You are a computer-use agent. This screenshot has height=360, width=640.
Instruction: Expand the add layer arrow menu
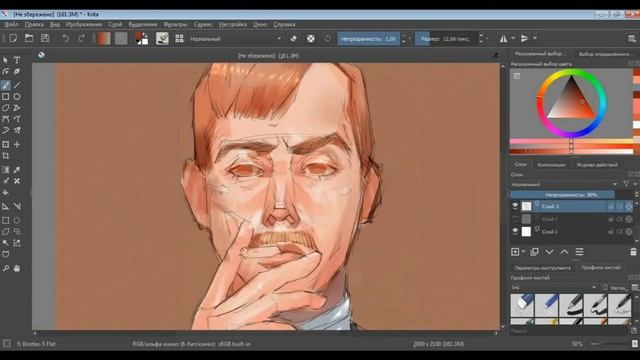pos(523,252)
